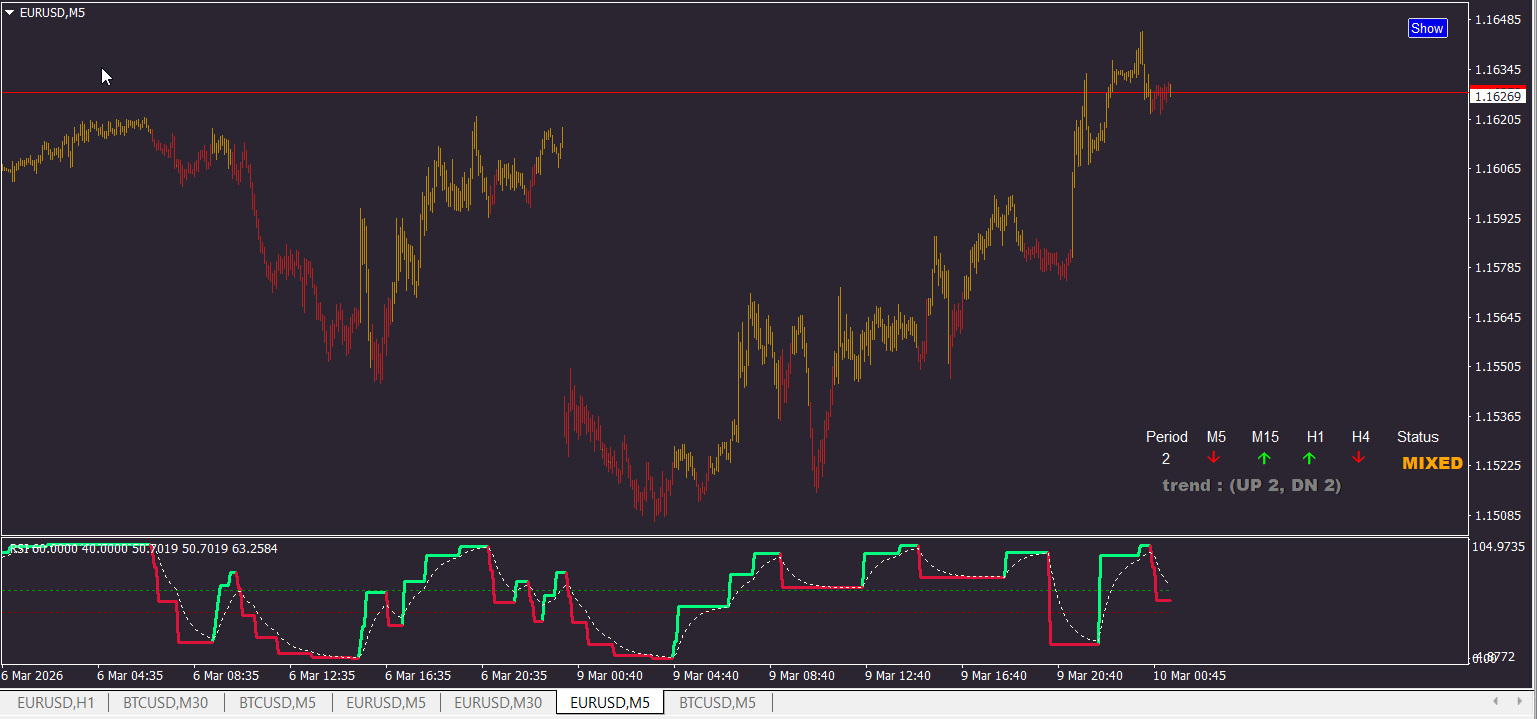Click the 1.16269 current price label
1537x719 pixels.
pos(1497,96)
